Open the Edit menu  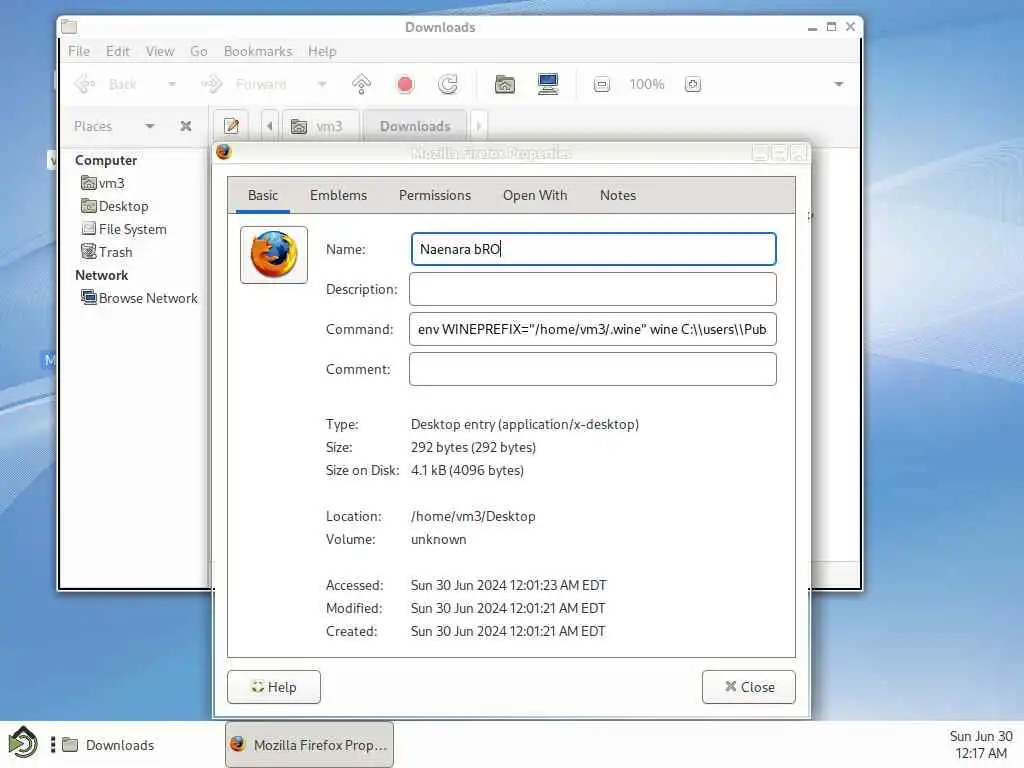click(118, 51)
